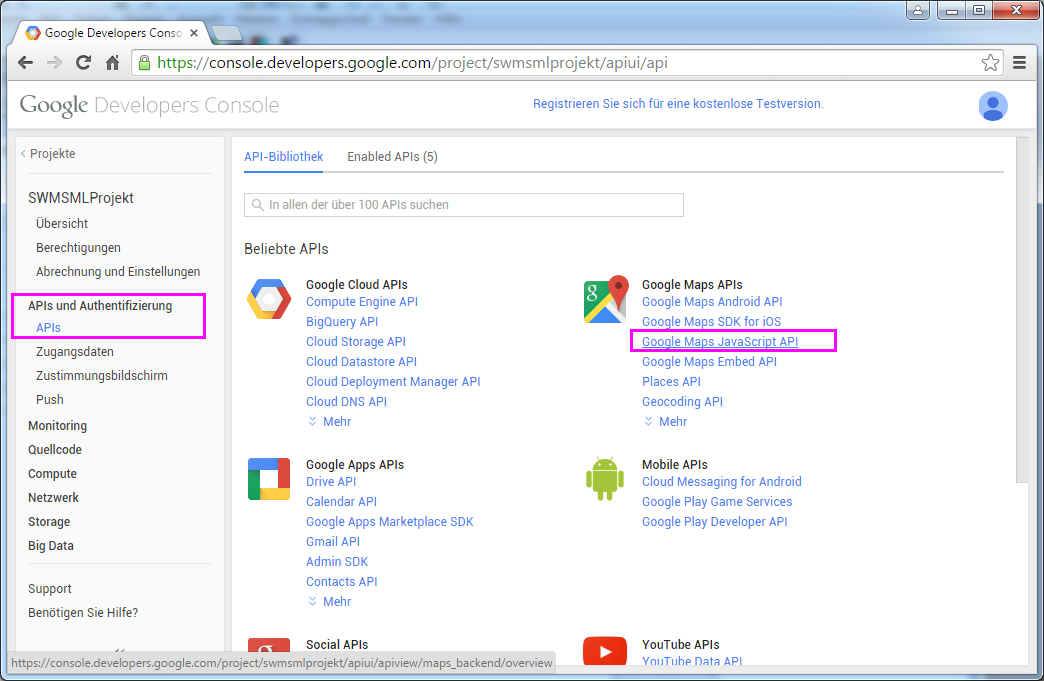Image resolution: width=1044 pixels, height=681 pixels.
Task: Open the Compute Engine API link
Action: (361, 302)
